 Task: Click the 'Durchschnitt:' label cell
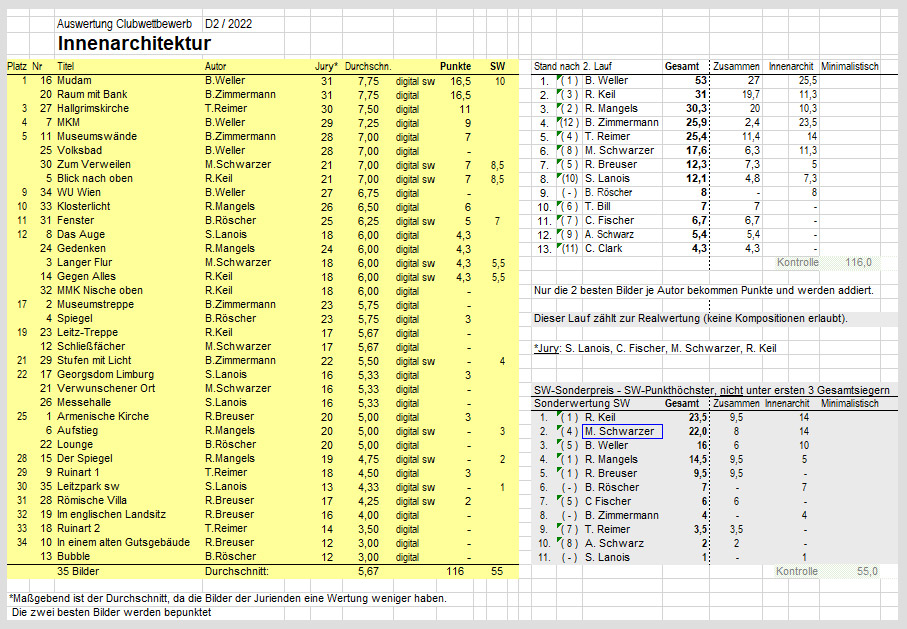[x=237, y=571]
